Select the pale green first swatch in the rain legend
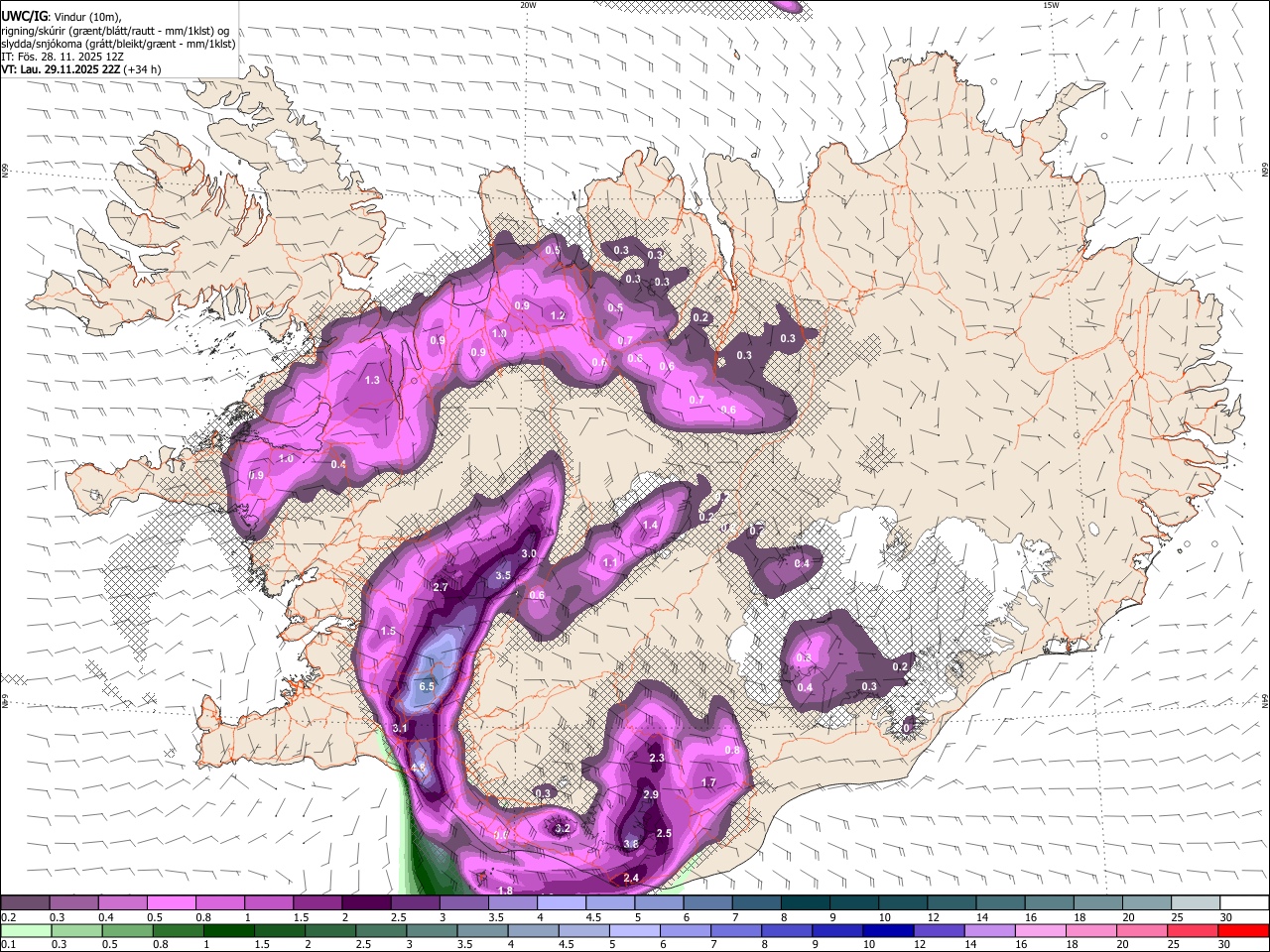The image size is (1270, 952). [25, 931]
